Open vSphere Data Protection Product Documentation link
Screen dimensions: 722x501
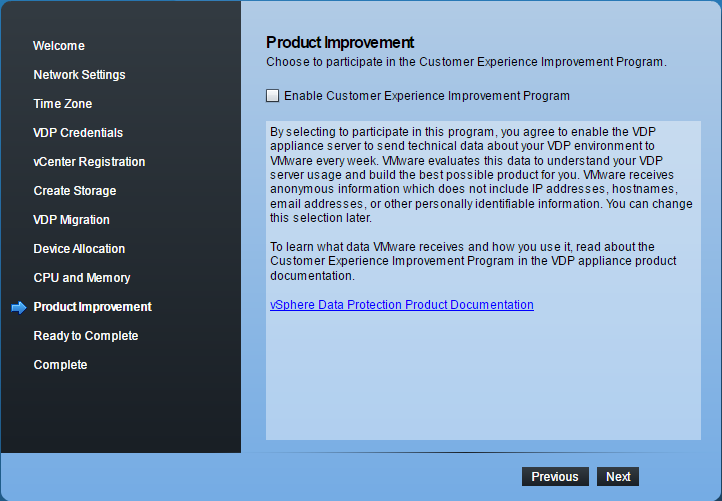tap(401, 305)
